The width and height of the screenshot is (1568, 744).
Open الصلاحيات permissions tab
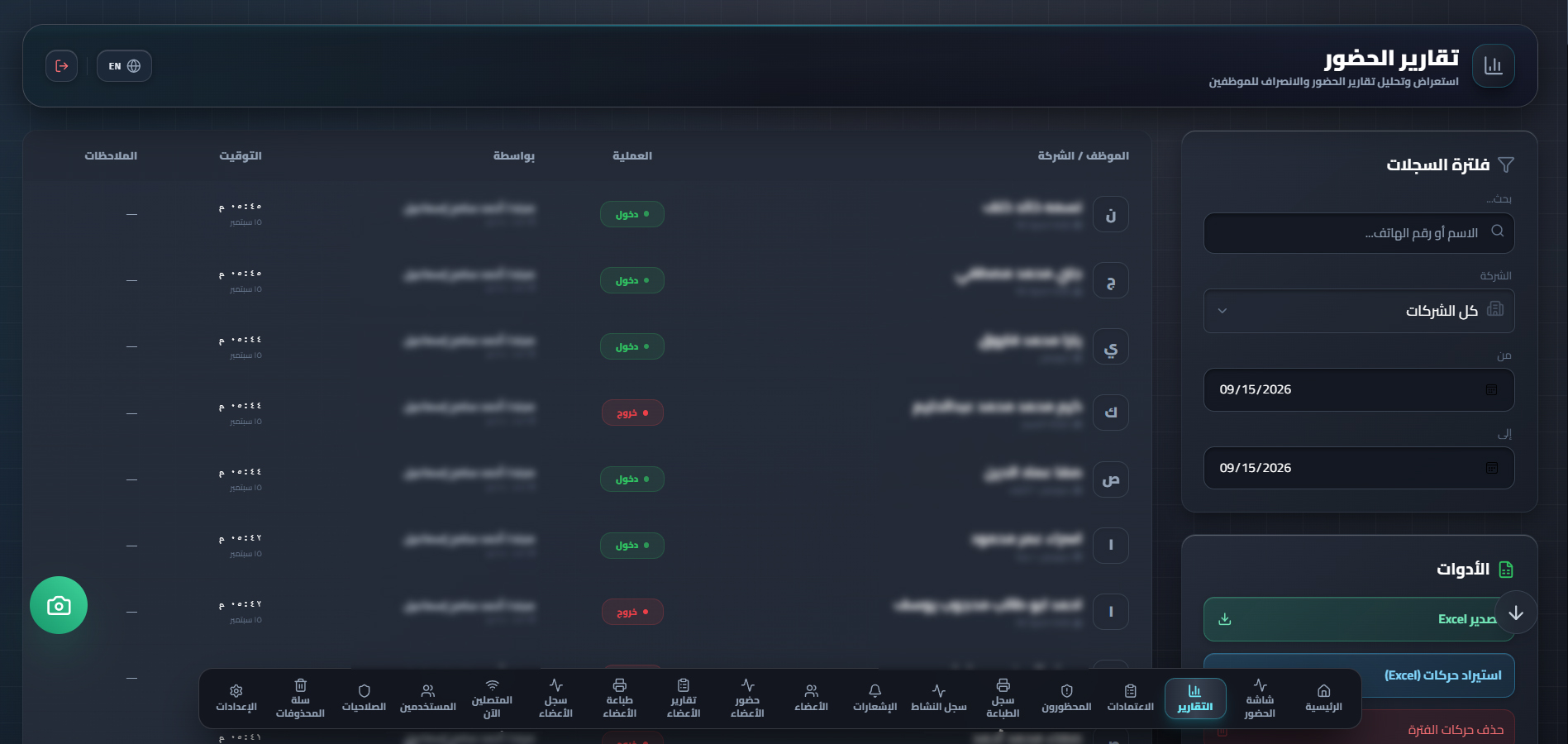tap(364, 699)
